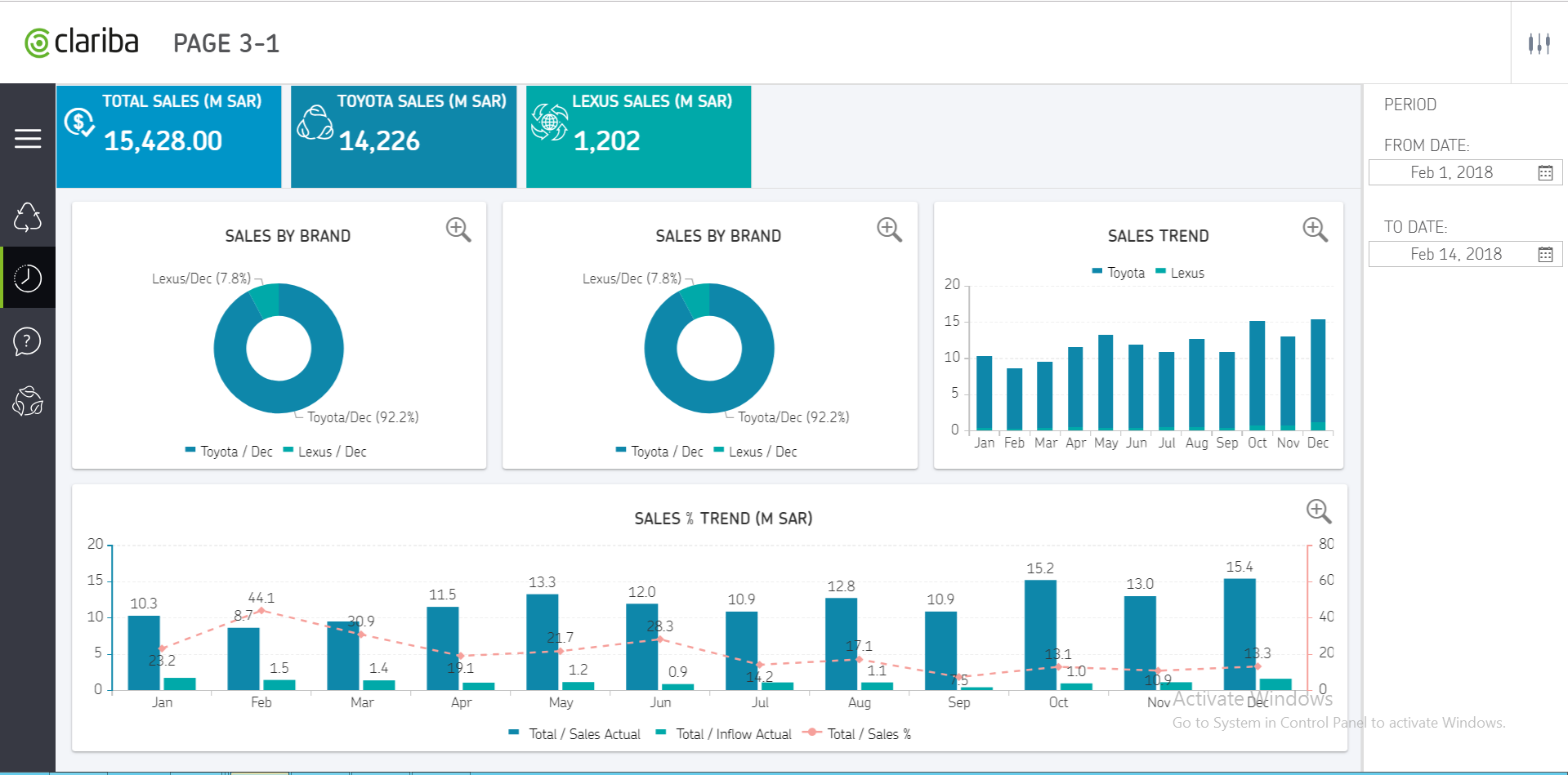
Task: Click the globe-arrows icon at sidebar bottom
Action: (28, 402)
